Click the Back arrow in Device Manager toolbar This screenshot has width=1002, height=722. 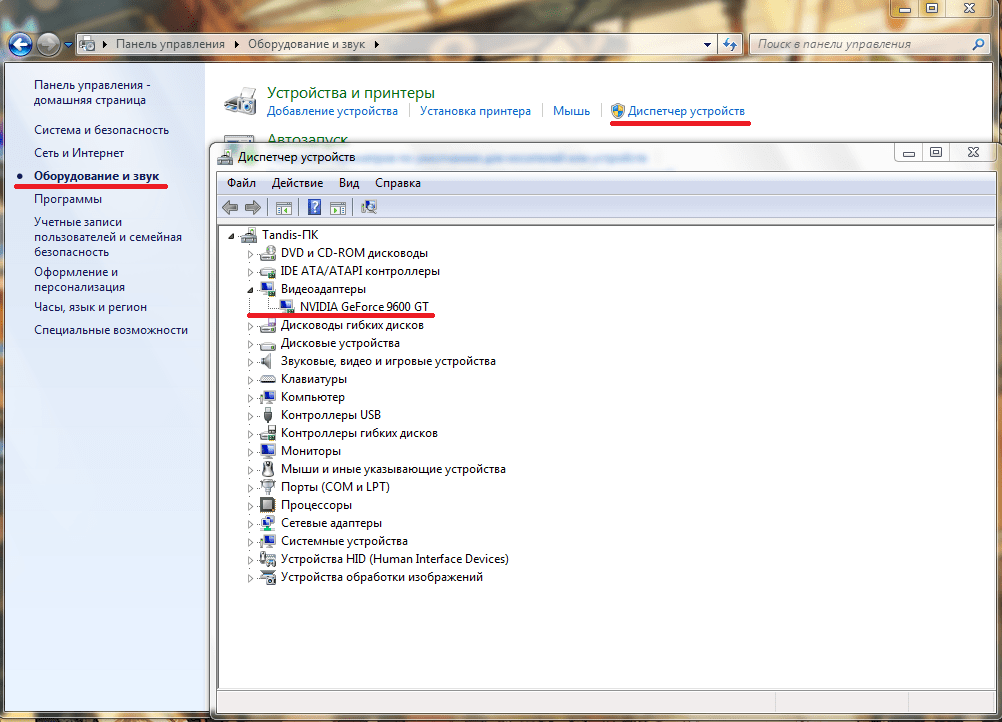[230, 207]
